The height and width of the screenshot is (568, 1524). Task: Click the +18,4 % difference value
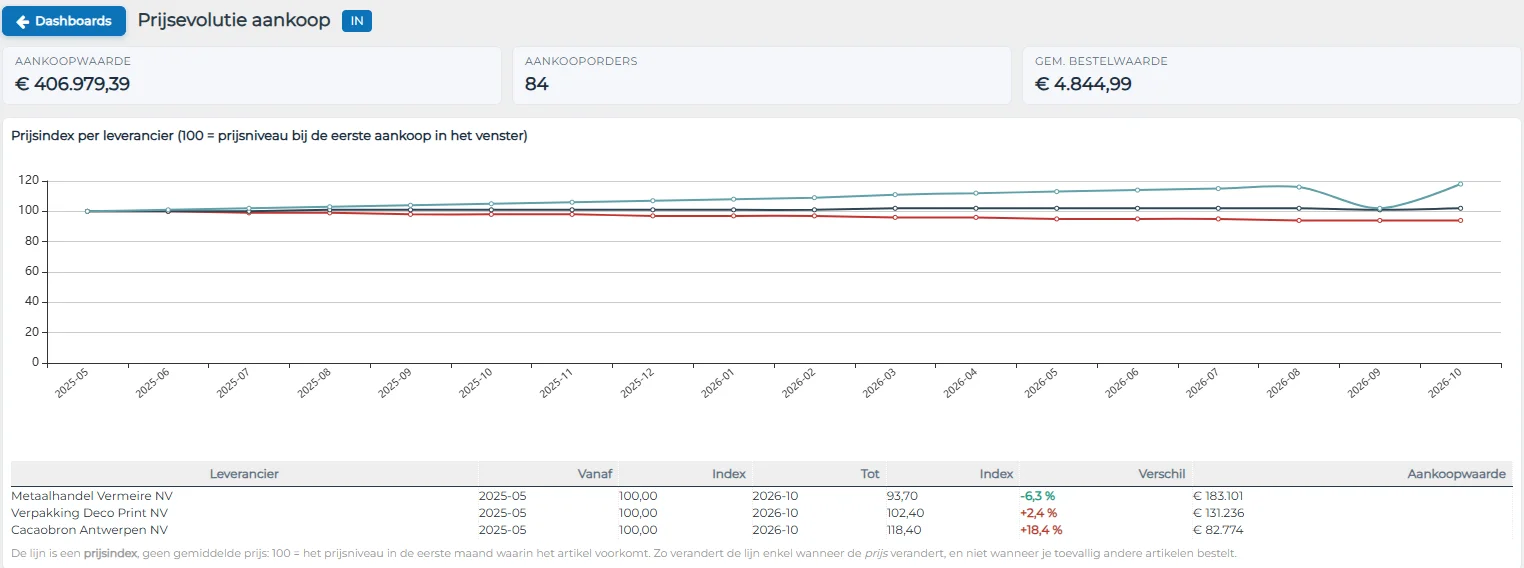coord(1041,530)
